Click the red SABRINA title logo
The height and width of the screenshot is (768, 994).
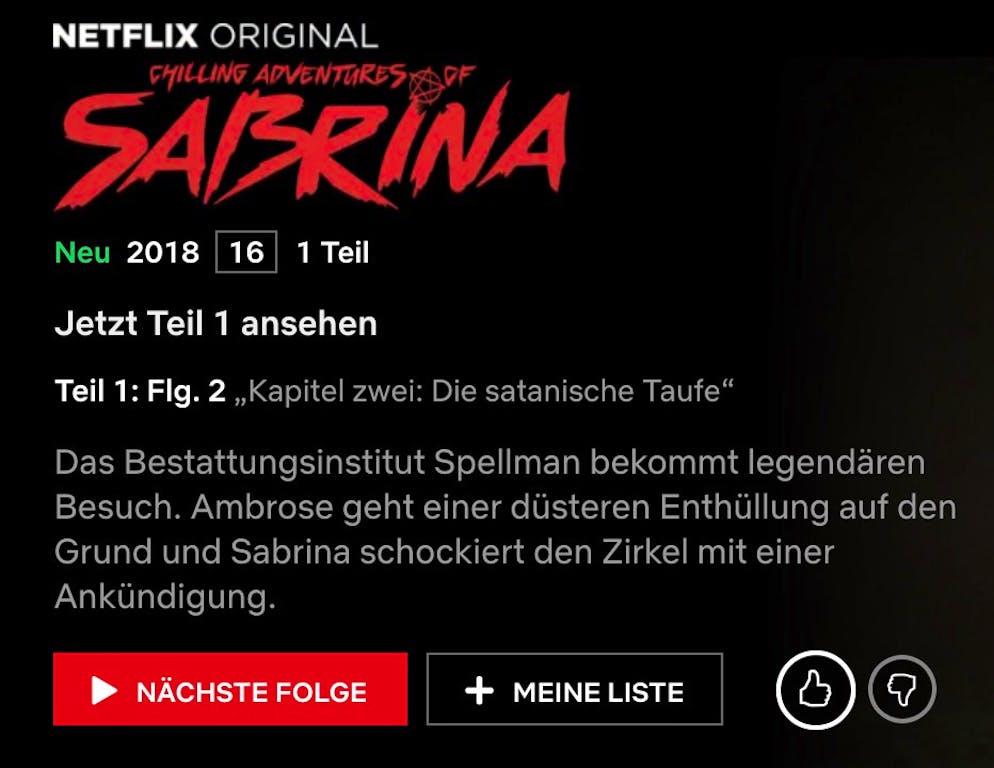click(313, 147)
